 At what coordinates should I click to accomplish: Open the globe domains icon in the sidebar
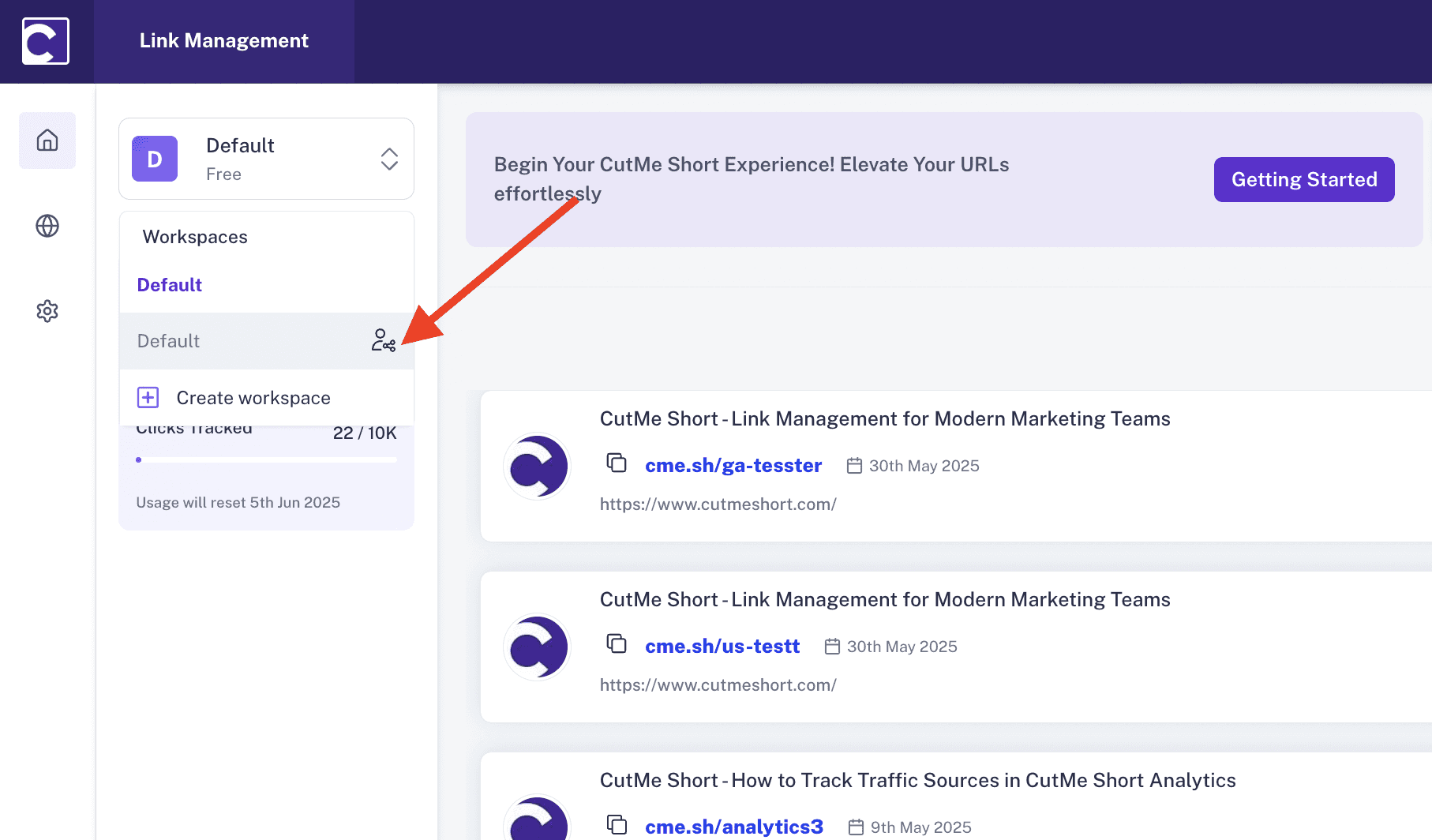(x=47, y=226)
